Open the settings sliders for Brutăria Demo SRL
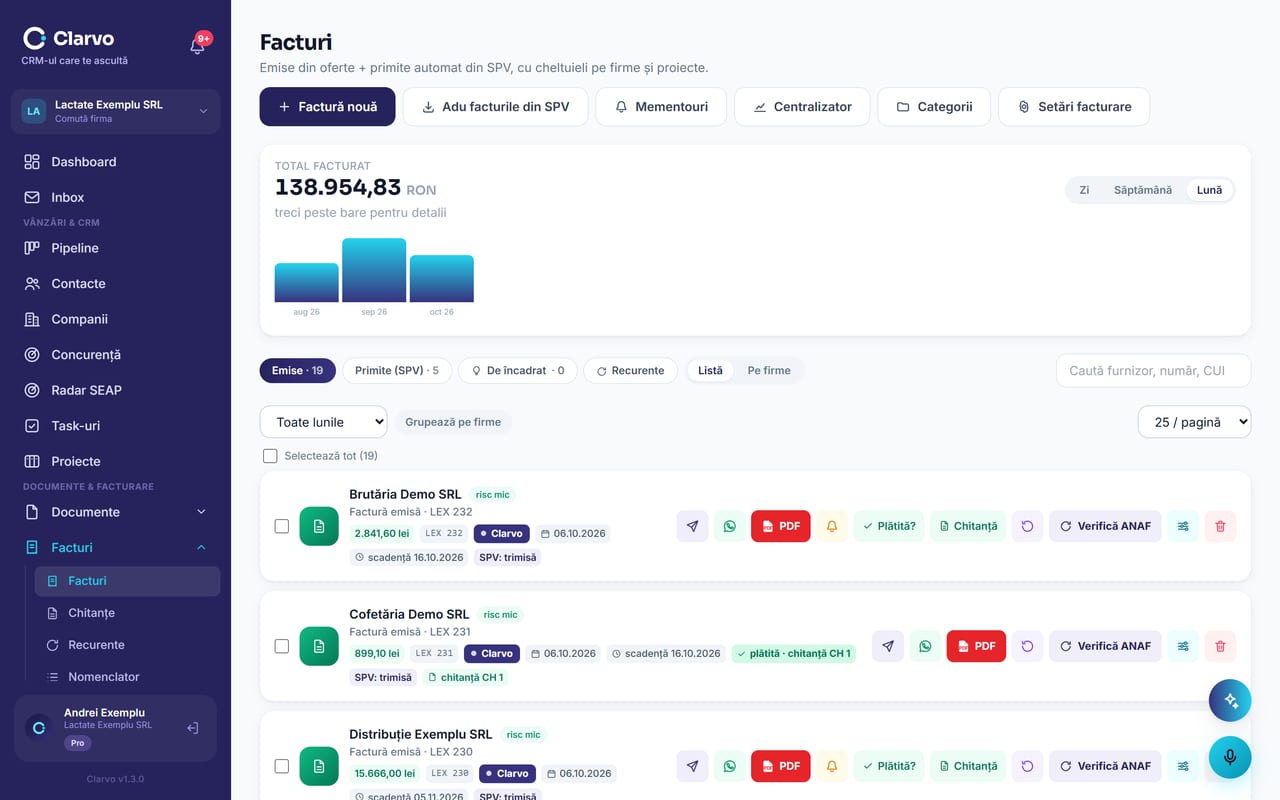The width and height of the screenshot is (1280, 800). click(x=1183, y=526)
